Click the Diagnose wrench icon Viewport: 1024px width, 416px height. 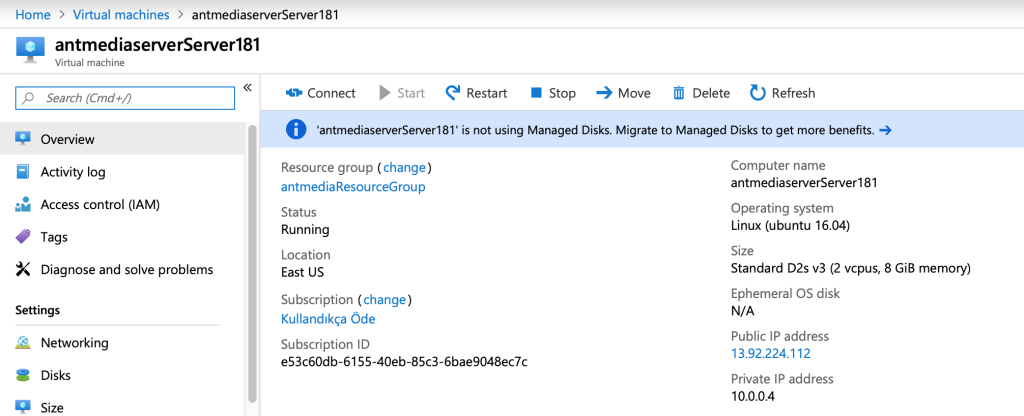click(x=23, y=269)
